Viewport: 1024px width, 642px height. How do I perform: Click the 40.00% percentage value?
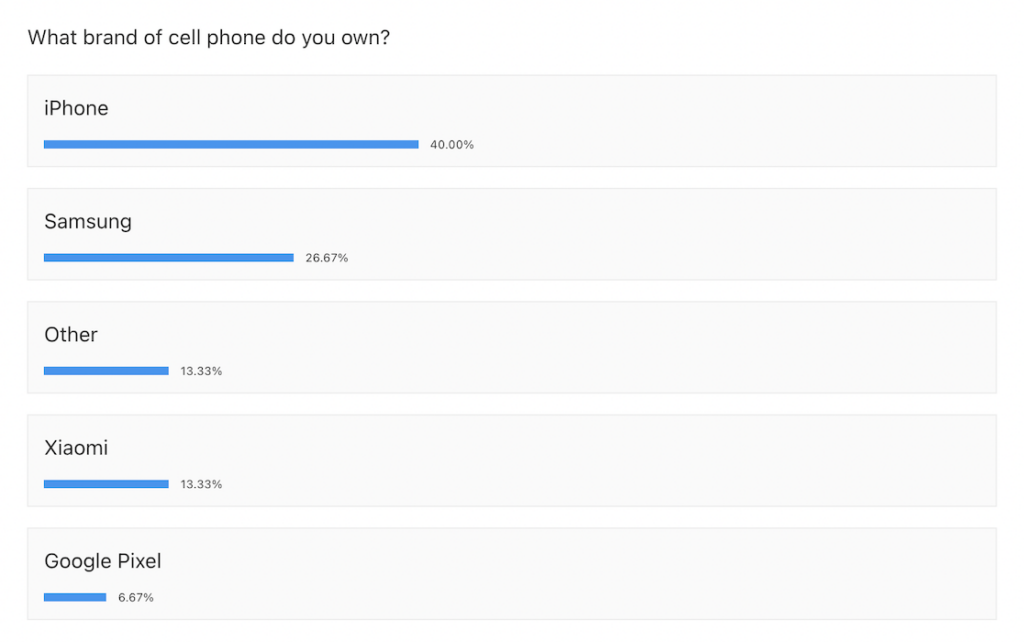tap(452, 145)
